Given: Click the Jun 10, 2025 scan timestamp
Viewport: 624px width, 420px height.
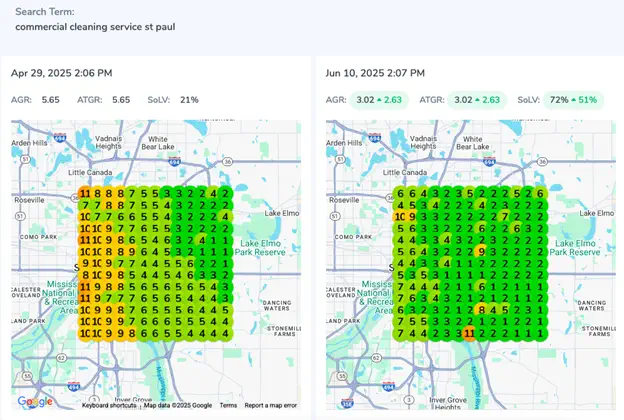Looking at the screenshot, I should [x=375, y=73].
